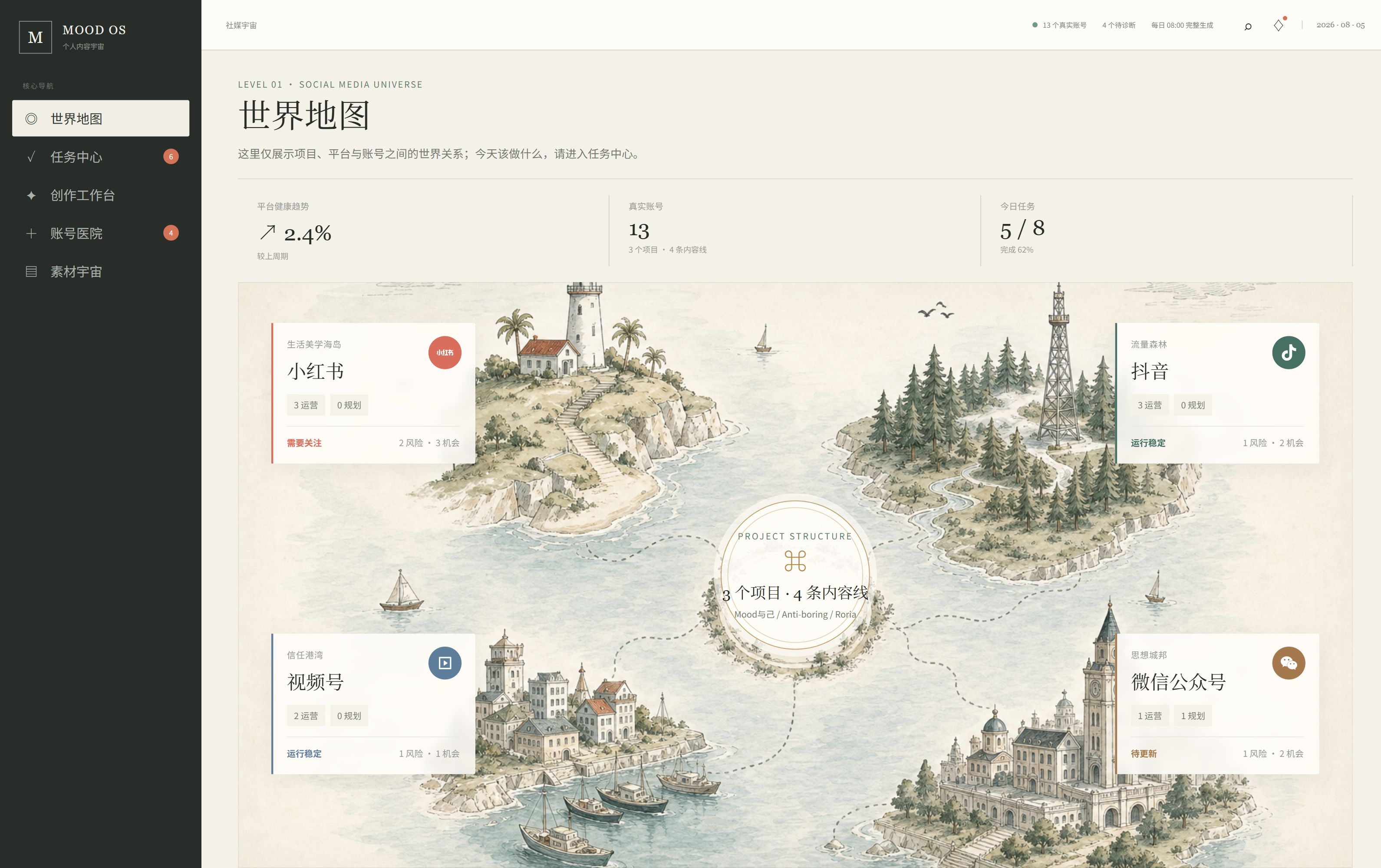
Task: Open 素材宇宙 in the sidebar
Action: pos(100,271)
